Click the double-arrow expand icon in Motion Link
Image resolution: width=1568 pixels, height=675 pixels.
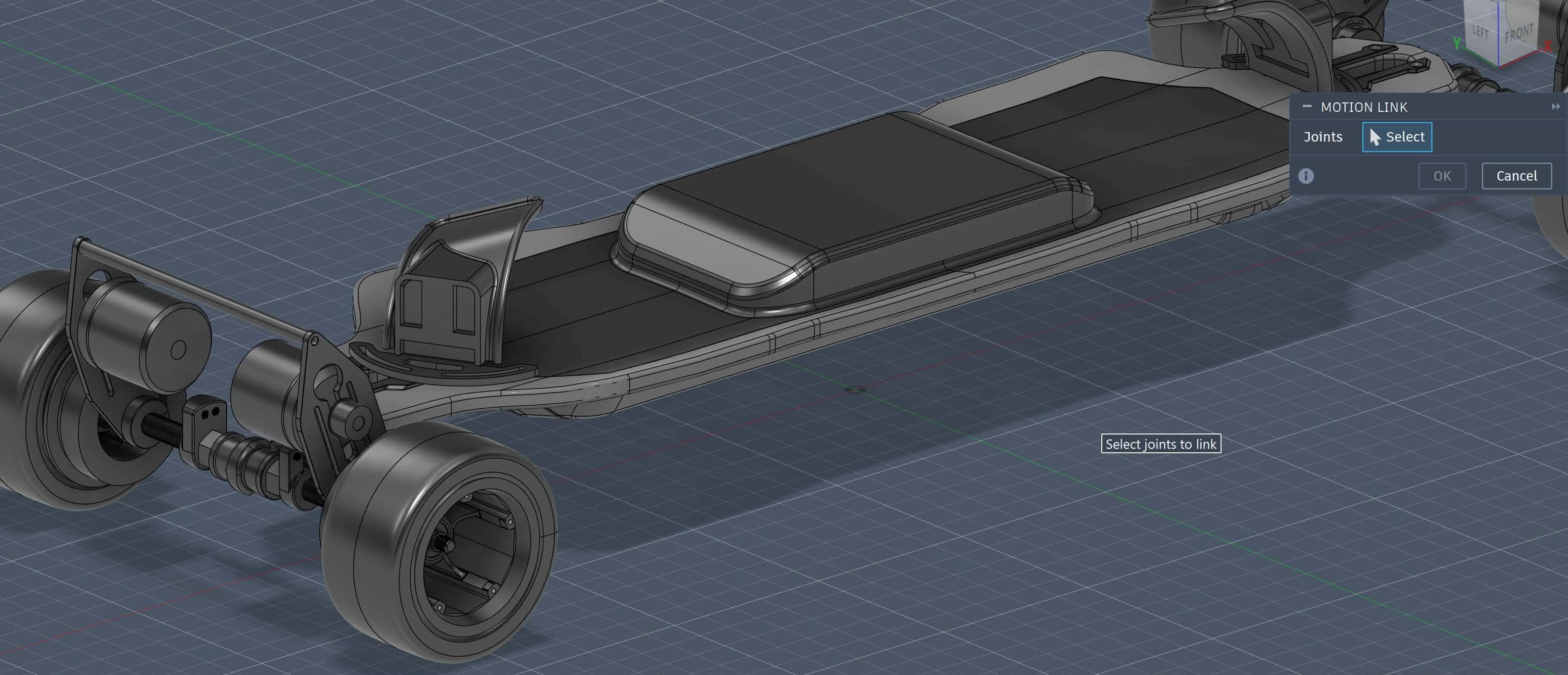pyautogui.click(x=1555, y=107)
